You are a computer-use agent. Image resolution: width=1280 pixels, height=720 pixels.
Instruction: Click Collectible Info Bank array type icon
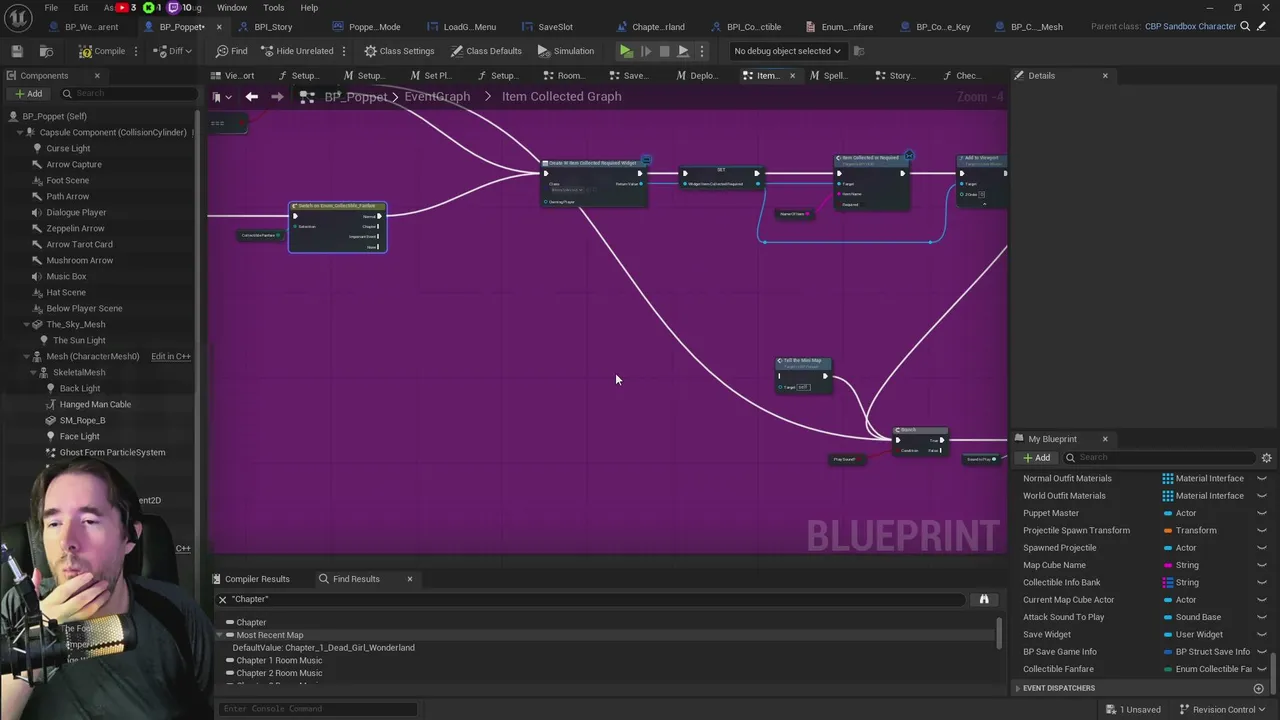[x=1168, y=582]
